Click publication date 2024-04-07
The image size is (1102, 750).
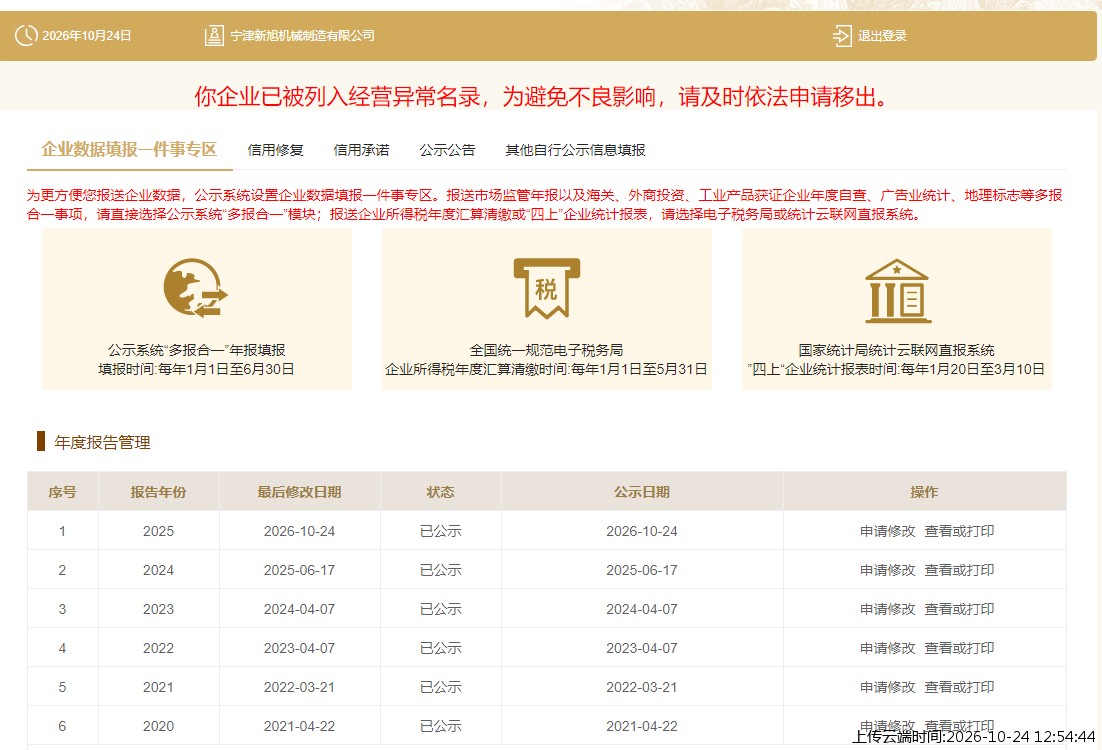coord(642,609)
